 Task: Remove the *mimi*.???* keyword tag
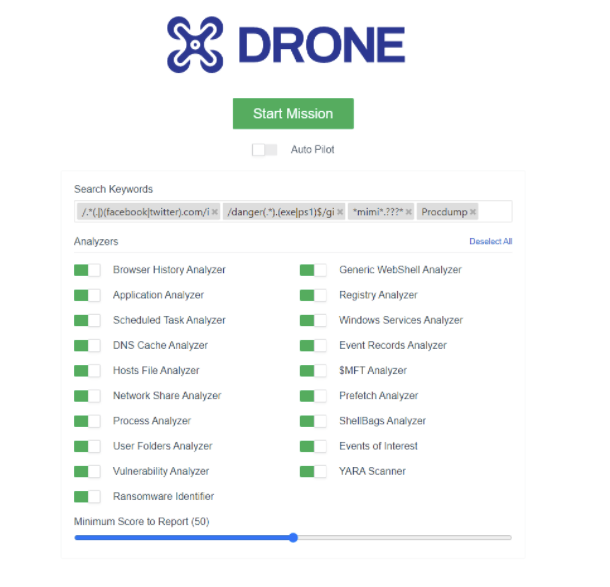tap(408, 212)
